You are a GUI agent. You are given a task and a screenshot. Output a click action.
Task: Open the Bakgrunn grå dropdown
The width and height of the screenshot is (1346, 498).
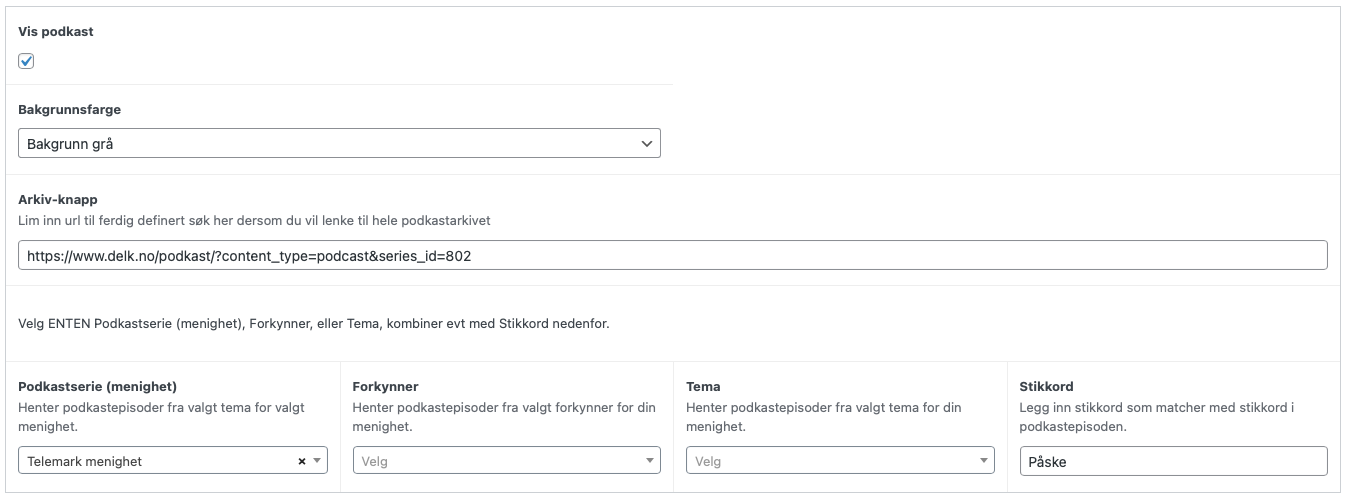(339, 144)
